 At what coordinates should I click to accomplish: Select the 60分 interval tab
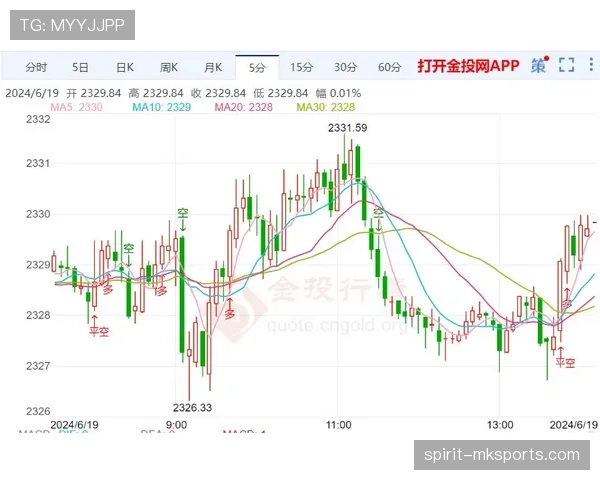pos(389,67)
